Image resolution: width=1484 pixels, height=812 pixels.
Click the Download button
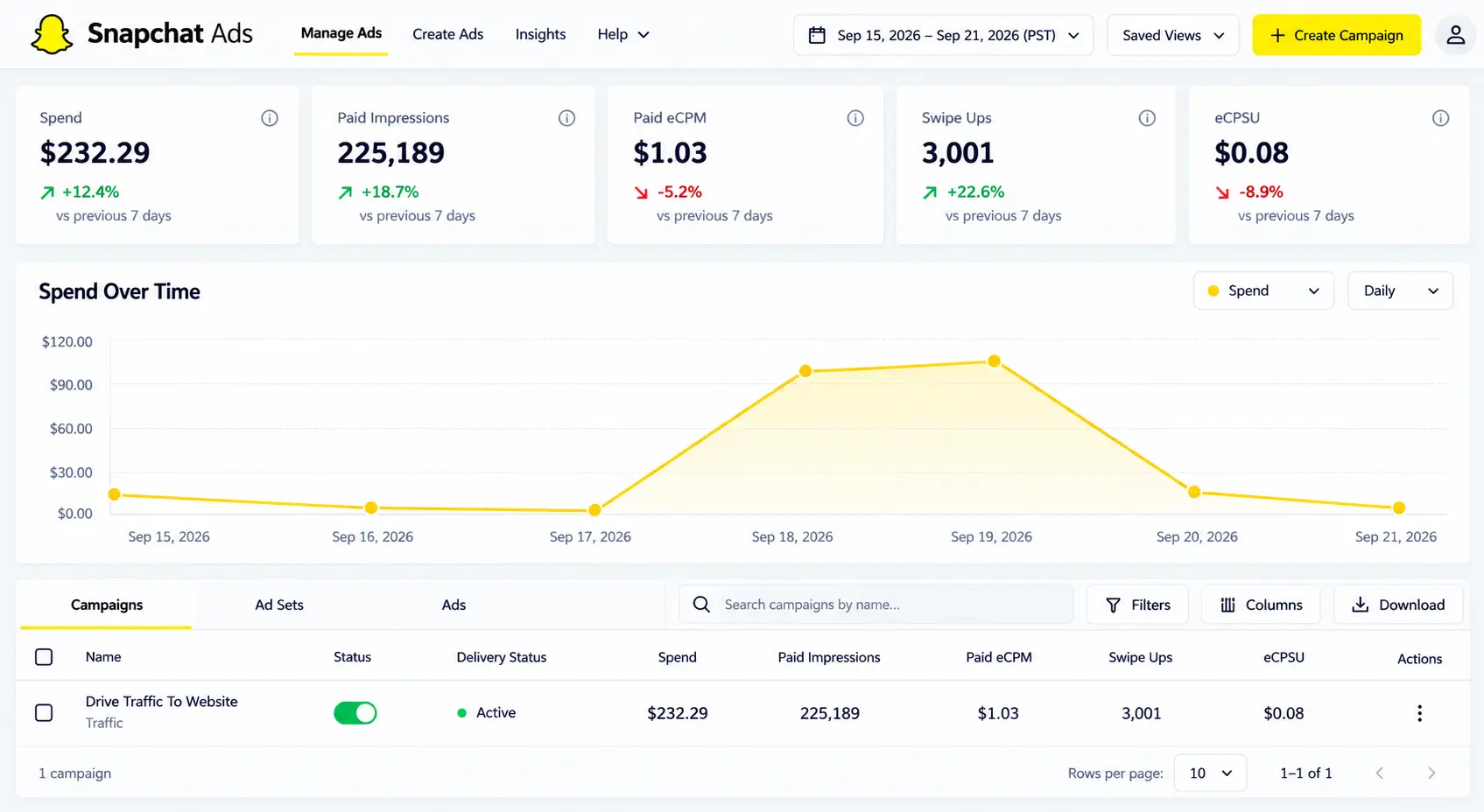tap(1398, 605)
